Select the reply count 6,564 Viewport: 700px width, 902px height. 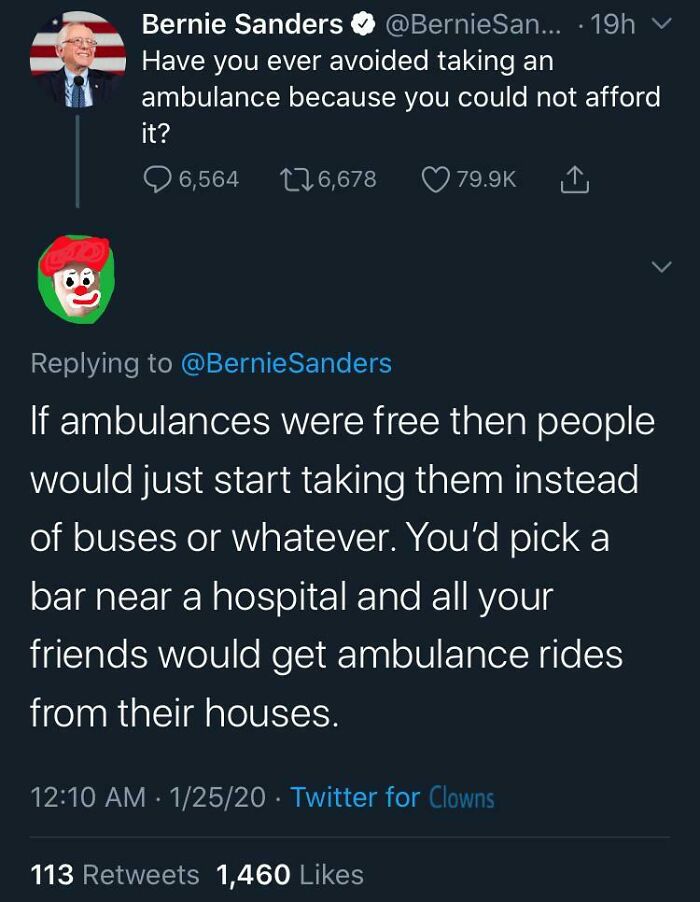click(208, 178)
